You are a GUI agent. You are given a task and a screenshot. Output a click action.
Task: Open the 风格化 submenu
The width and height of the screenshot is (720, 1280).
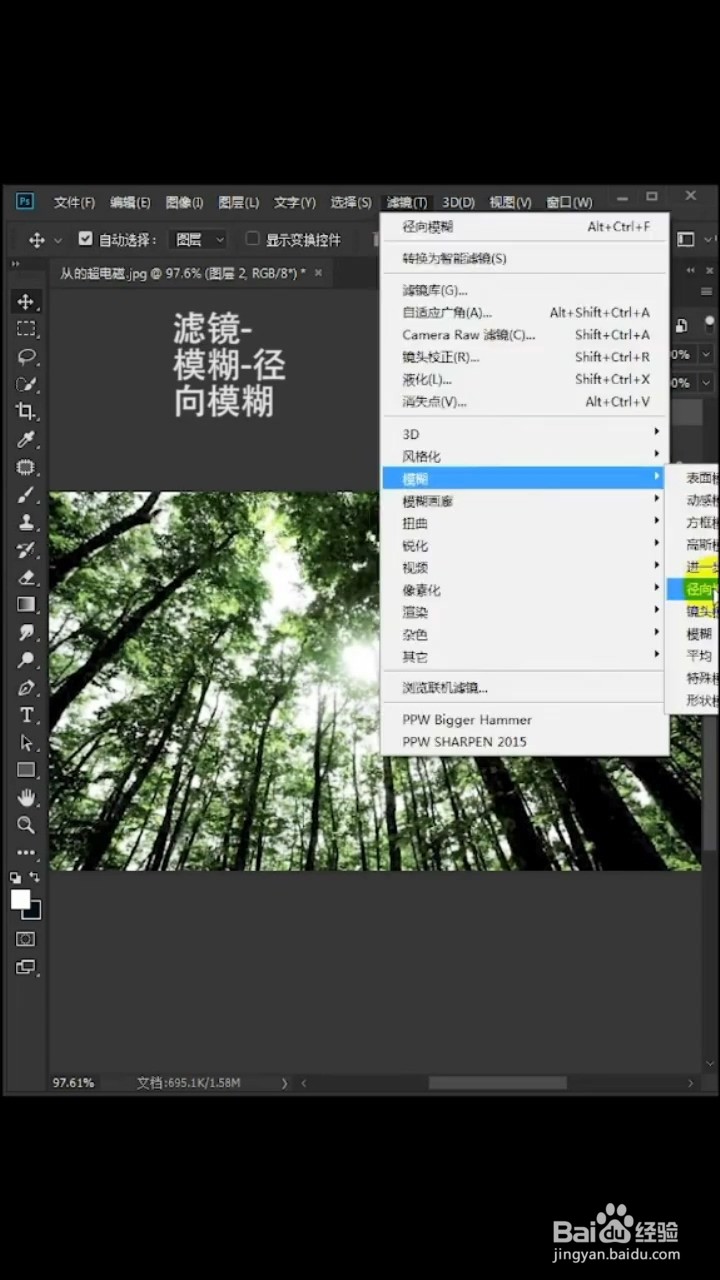525,456
